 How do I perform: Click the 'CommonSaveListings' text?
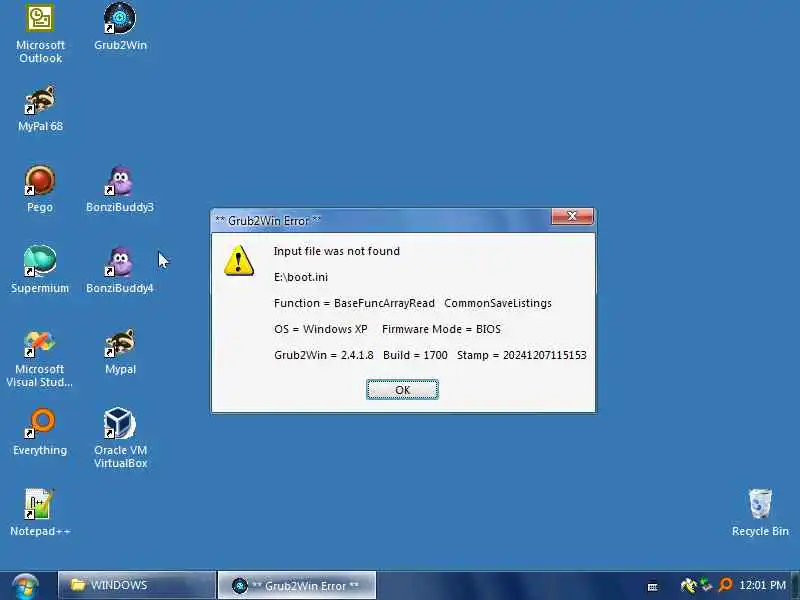click(x=498, y=303)
